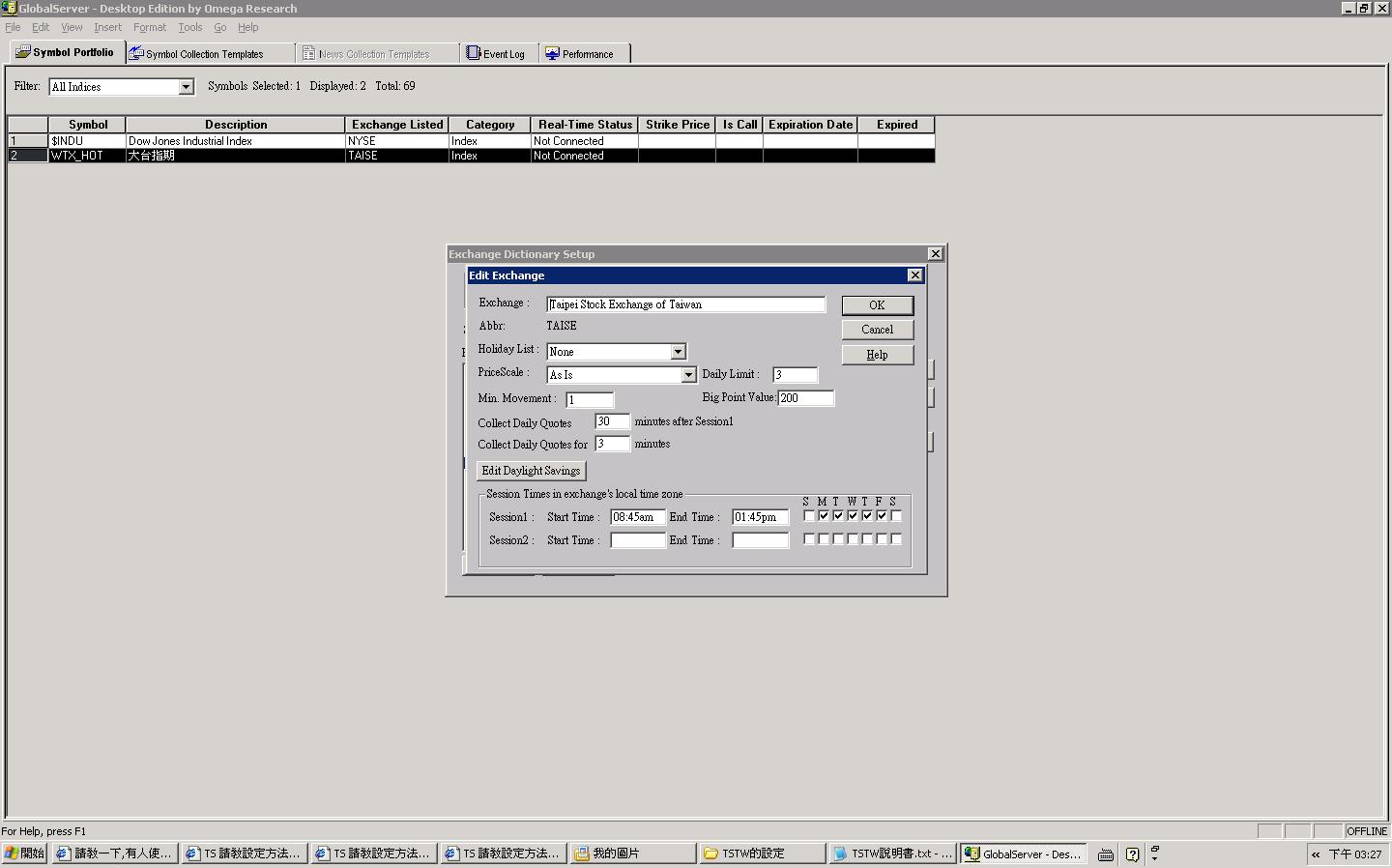Close the Exchange Dictionary Setup dialog

tap(935, 253)
